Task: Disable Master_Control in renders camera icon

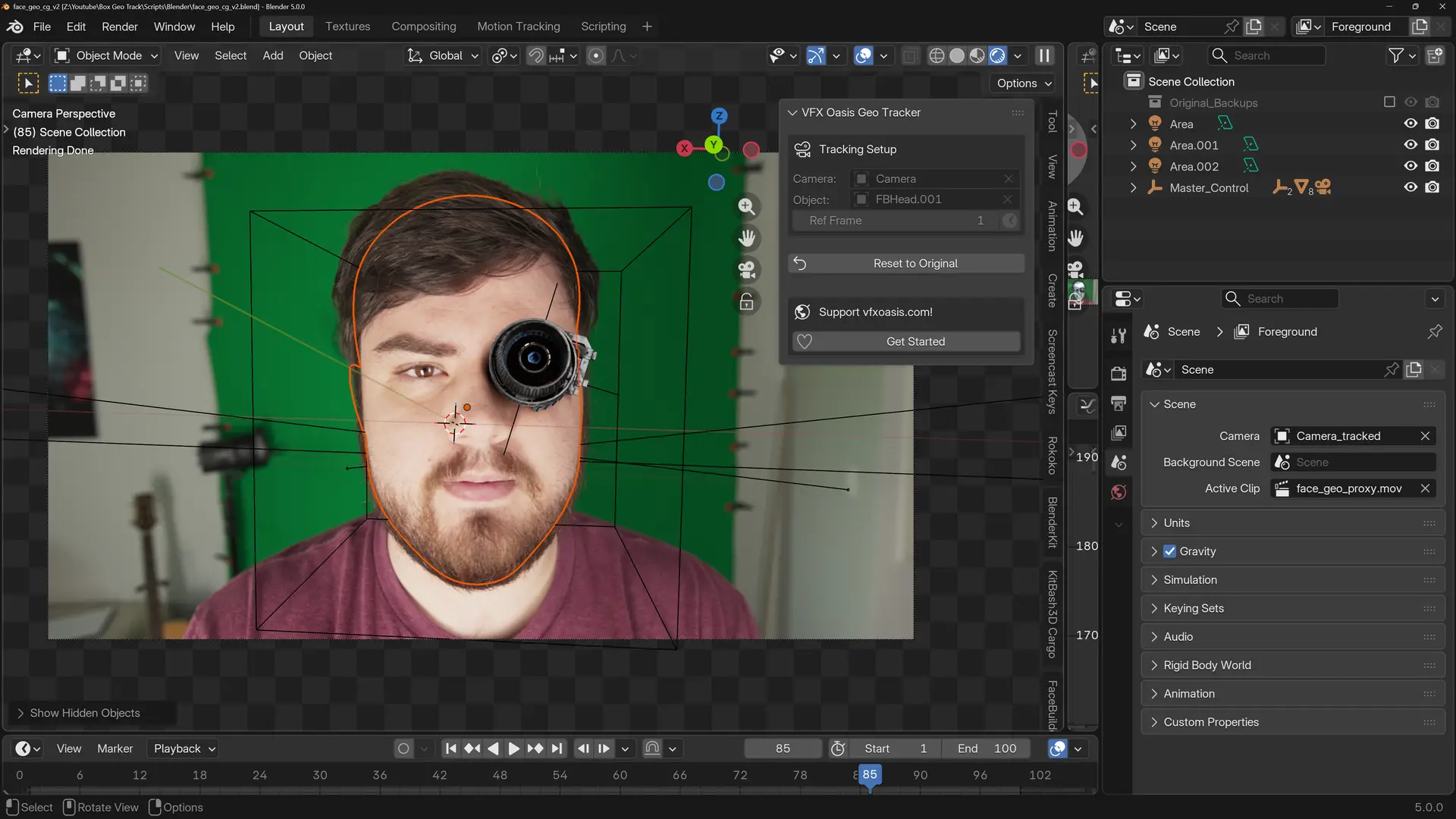Action: [1432, 187]
